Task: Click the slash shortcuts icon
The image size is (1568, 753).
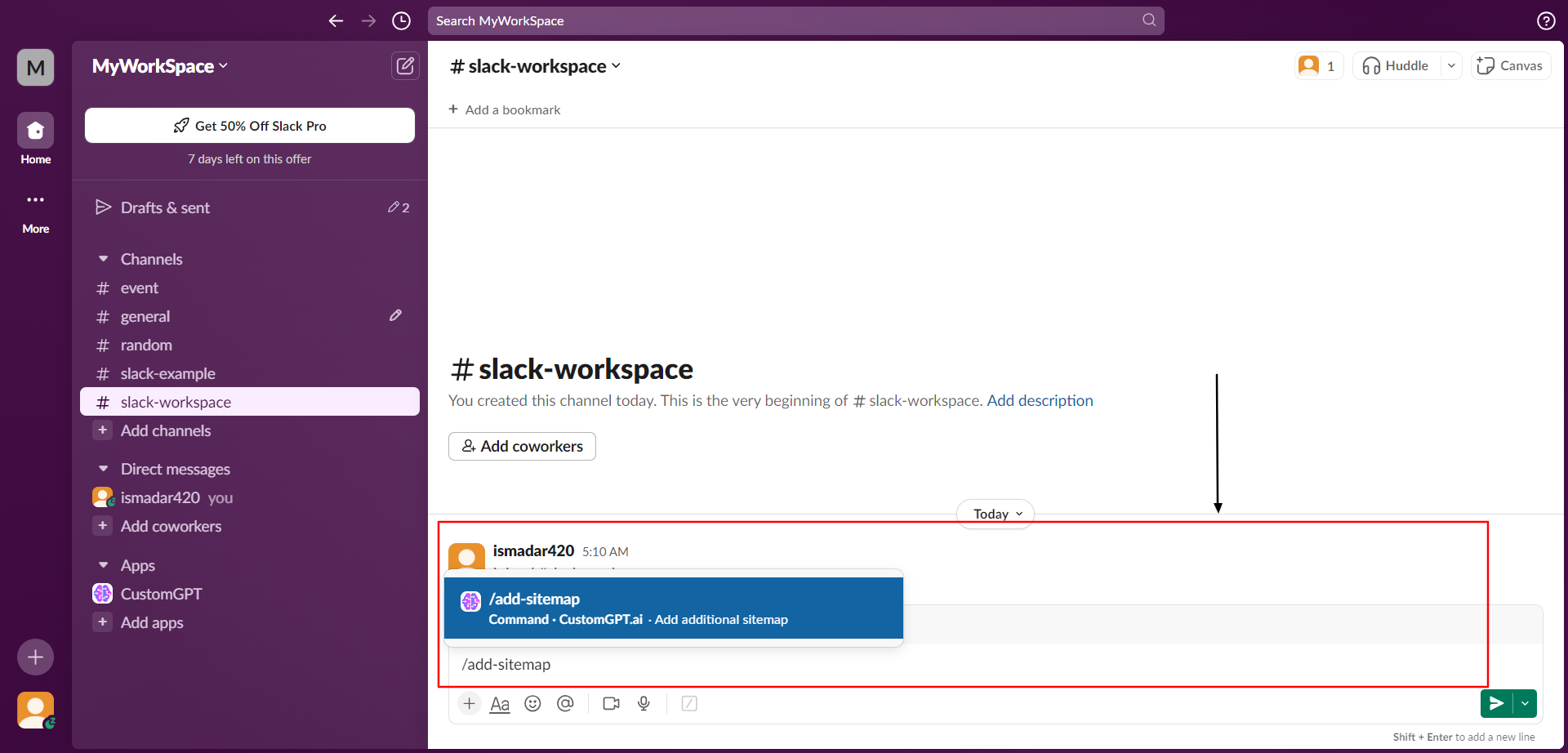Action: pos(689,703)
